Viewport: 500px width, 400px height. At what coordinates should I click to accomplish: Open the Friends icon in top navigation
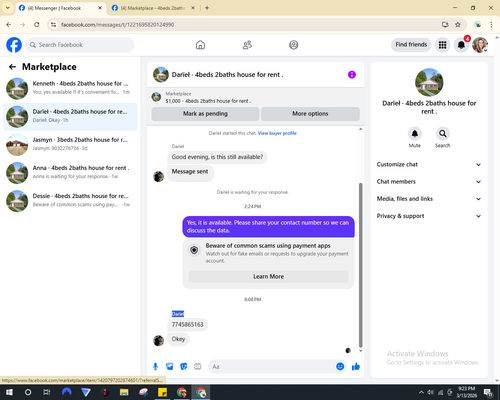point(247,45)
